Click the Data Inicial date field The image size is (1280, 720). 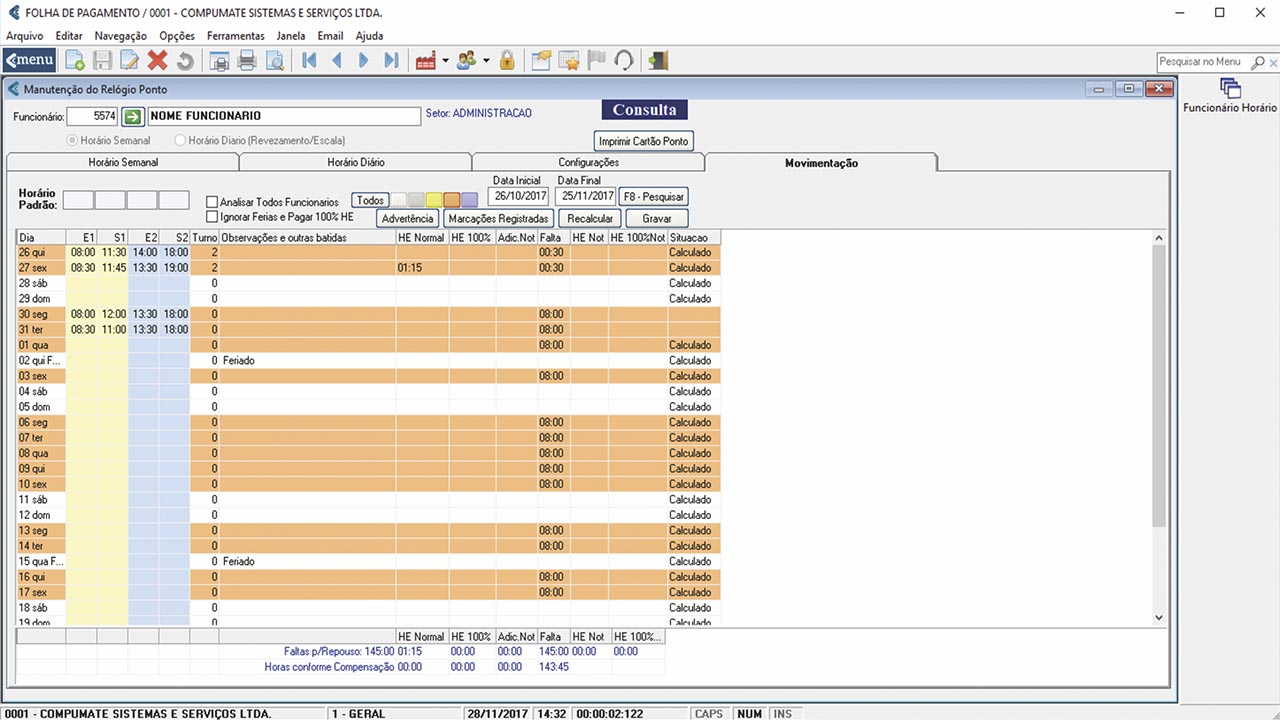(x=517, y=196)
